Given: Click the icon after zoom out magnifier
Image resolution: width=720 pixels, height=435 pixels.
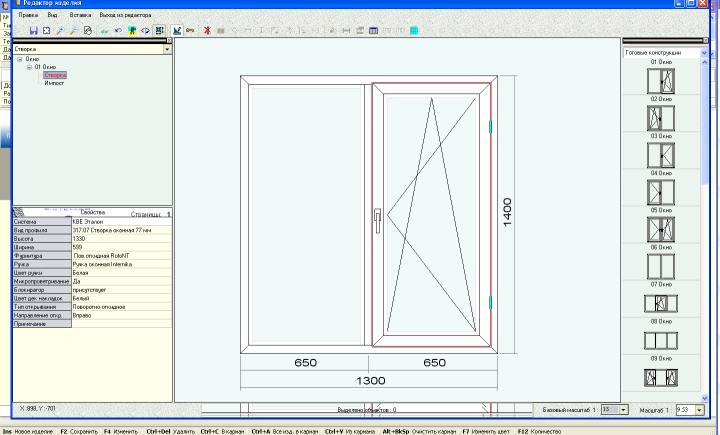Looking at the screenshot, I should click(x=88, y=31).
